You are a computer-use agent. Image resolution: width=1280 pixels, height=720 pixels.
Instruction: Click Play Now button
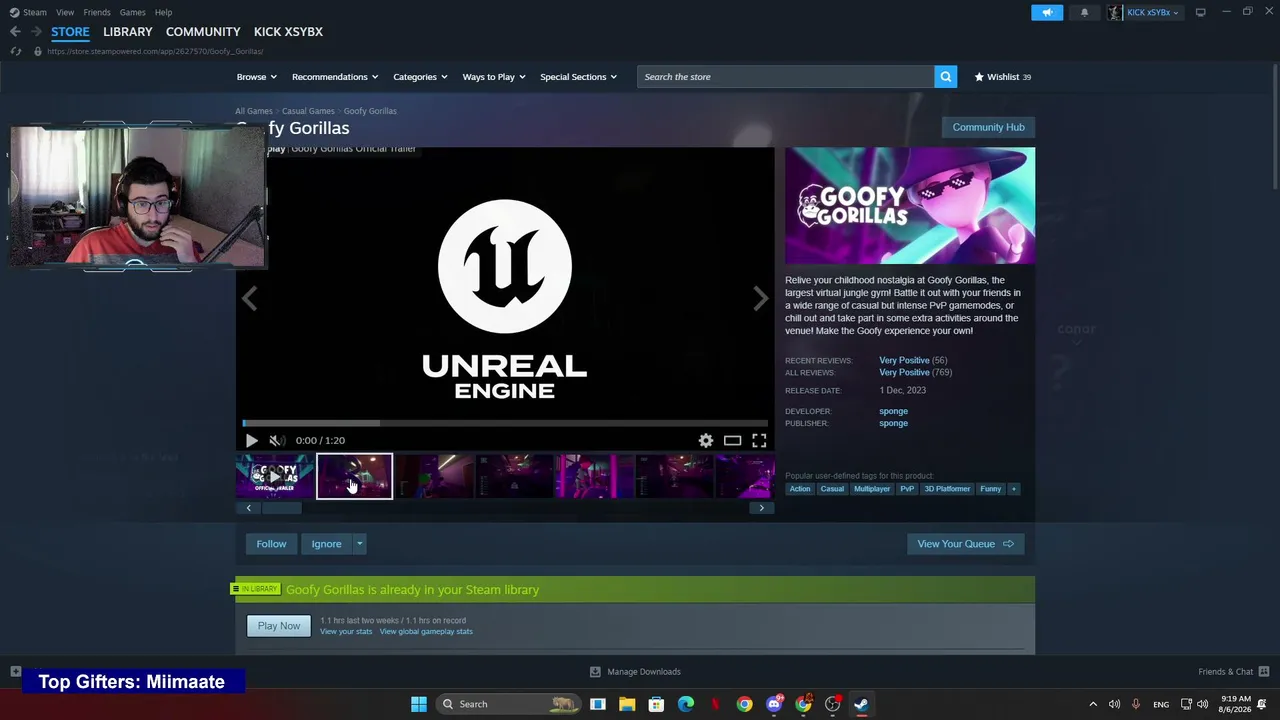coord(279,626)
